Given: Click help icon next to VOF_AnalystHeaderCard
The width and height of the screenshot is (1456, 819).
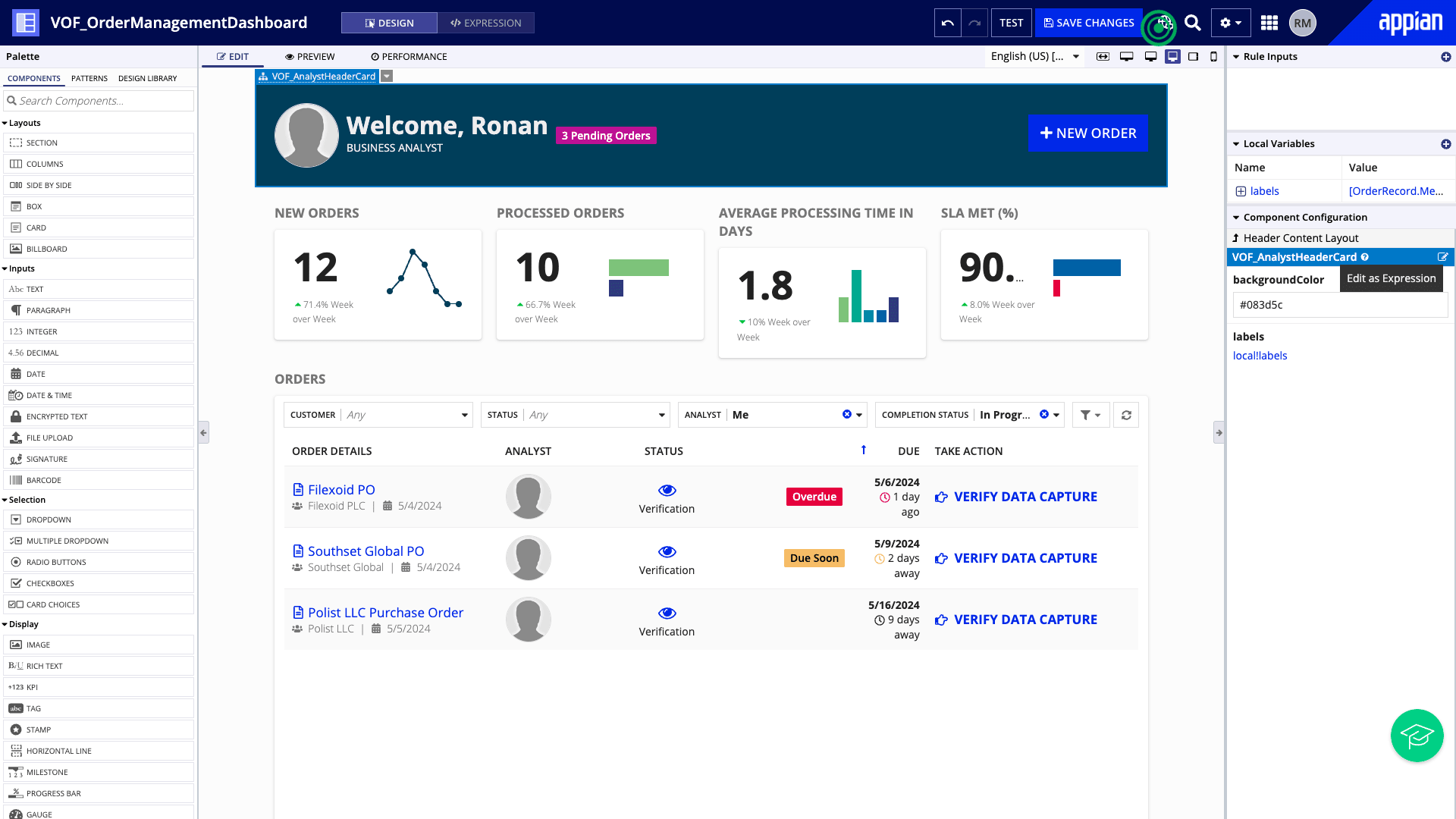Looking at the screenshot, I should coord(1364,257).
